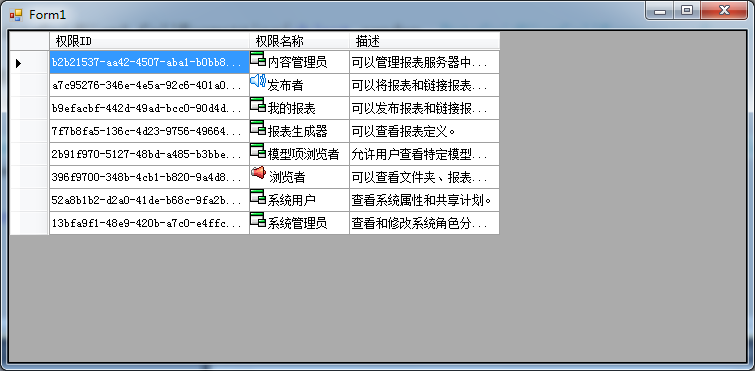Click the icon beside 内容管理员
This screenshot has height=371, width=755.
tap(258, 59)
